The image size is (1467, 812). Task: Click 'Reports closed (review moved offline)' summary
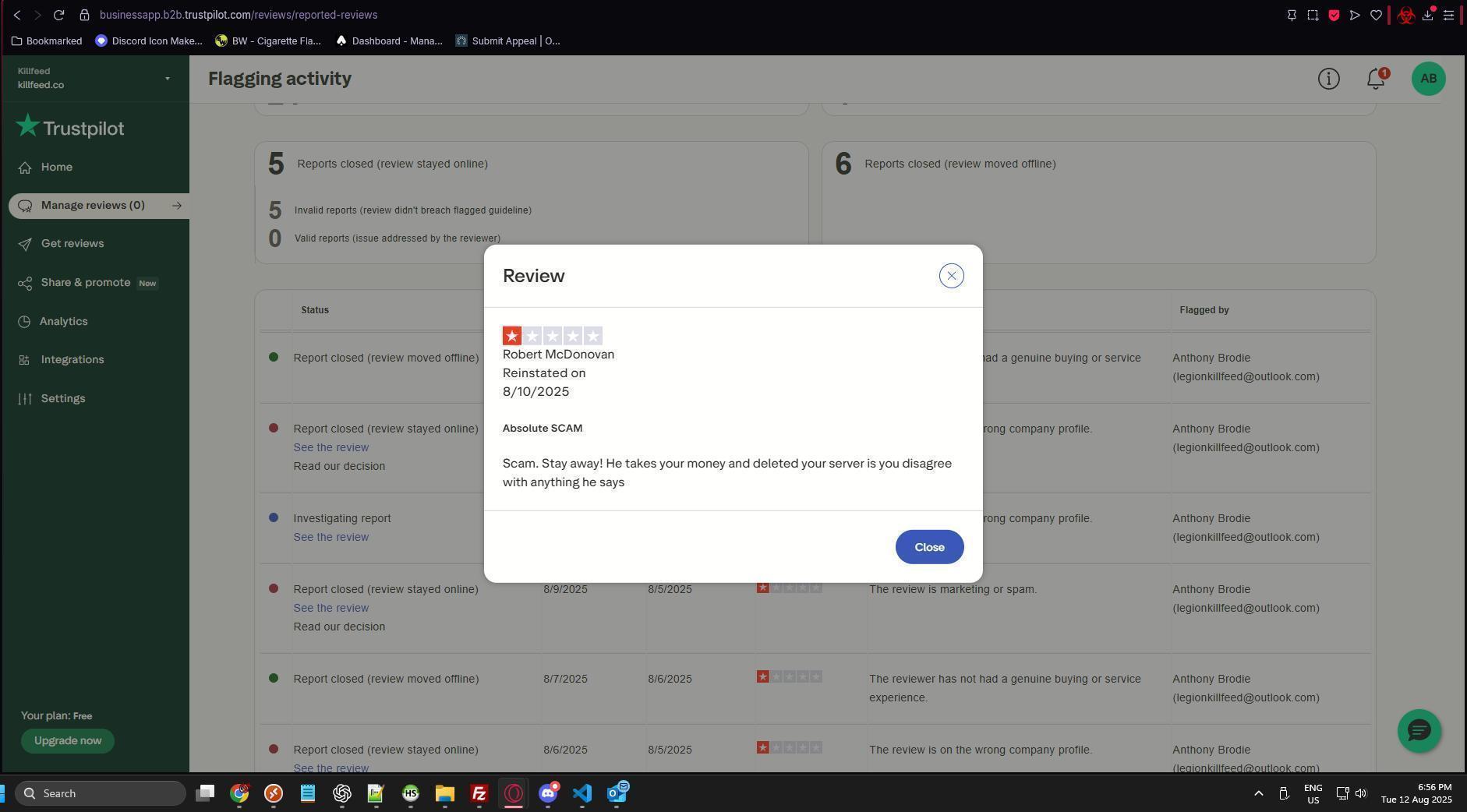(x=960, y=164)
